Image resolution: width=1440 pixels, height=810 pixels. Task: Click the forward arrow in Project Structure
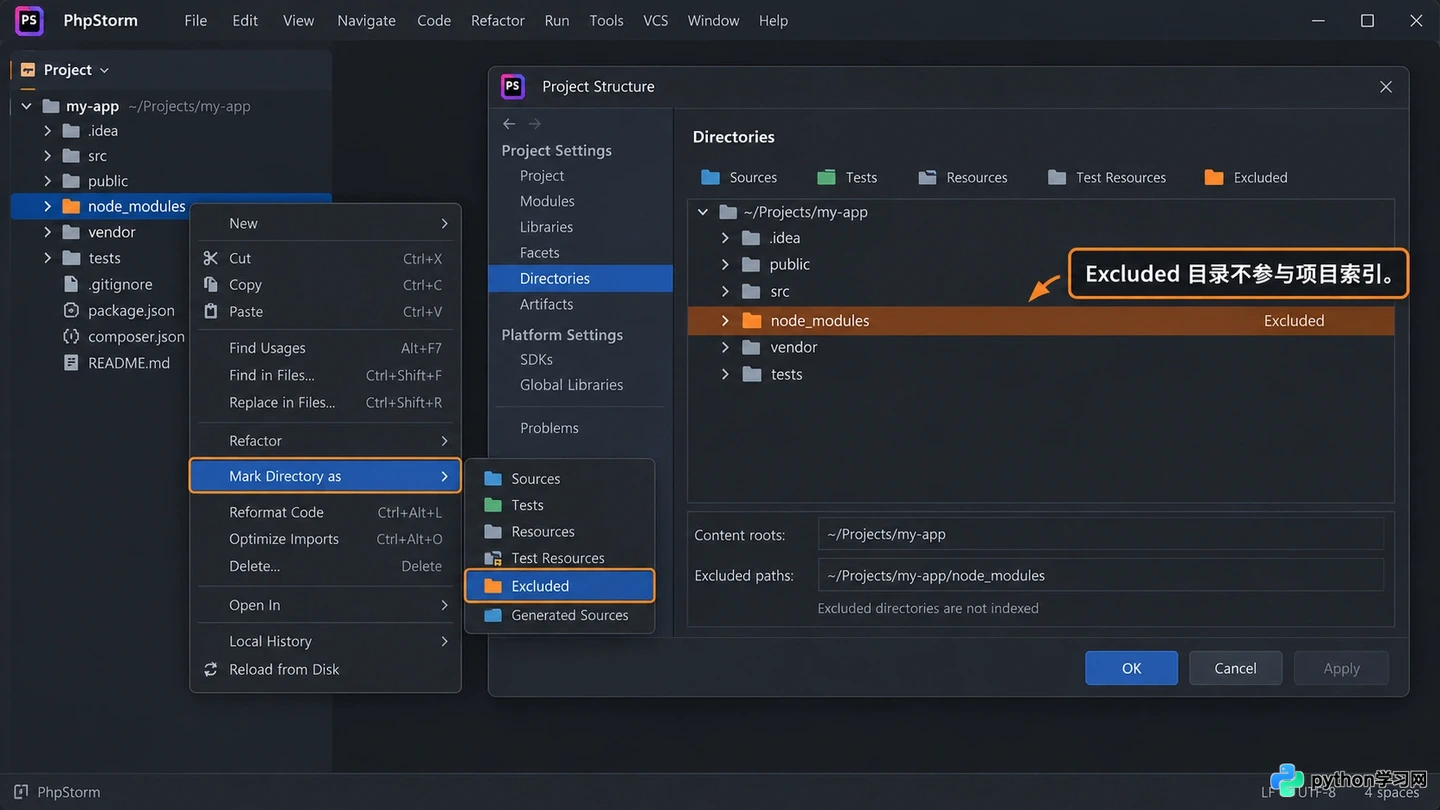tap(534, 124)
